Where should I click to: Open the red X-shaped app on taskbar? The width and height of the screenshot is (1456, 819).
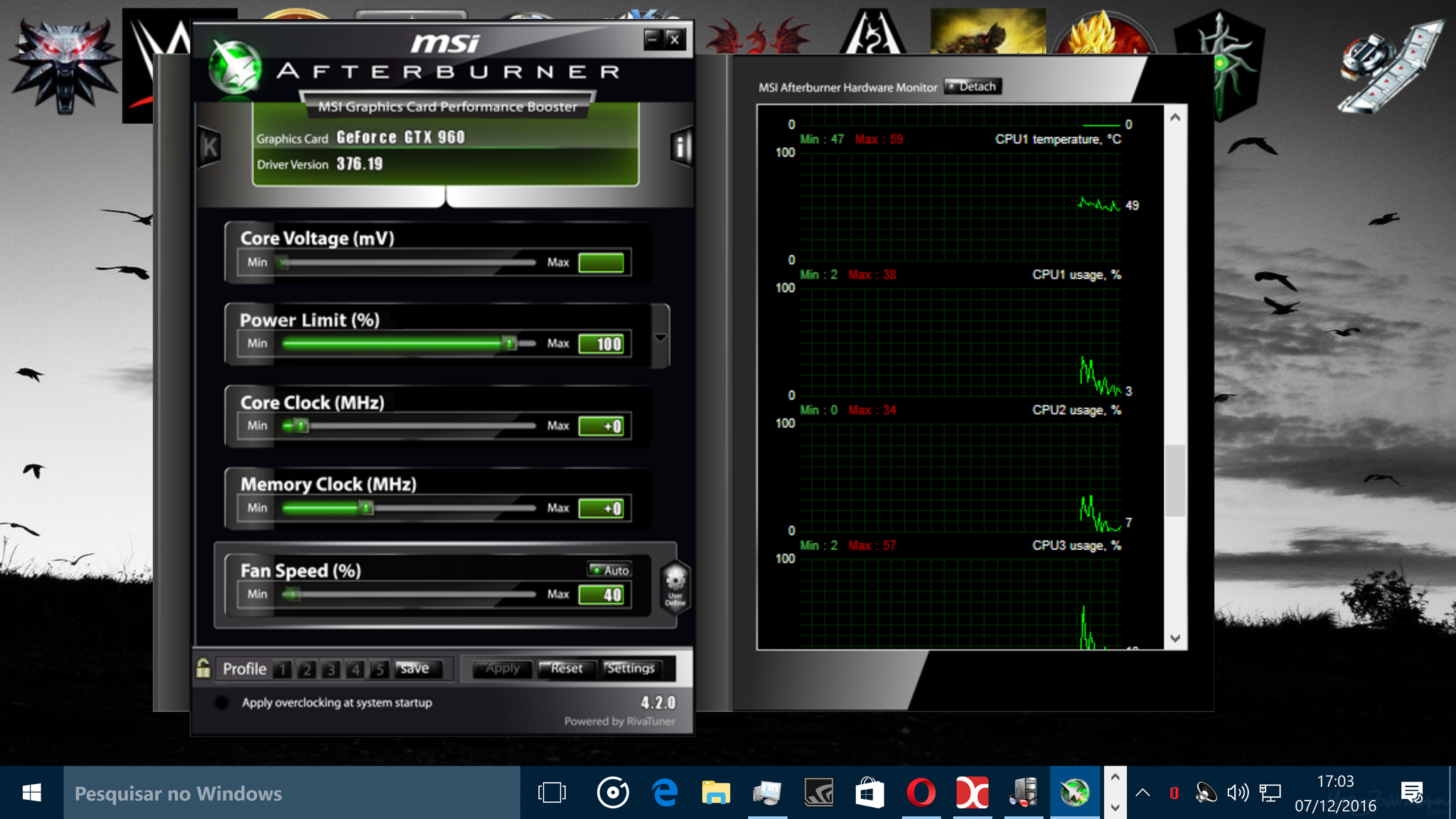pos(972,793)
